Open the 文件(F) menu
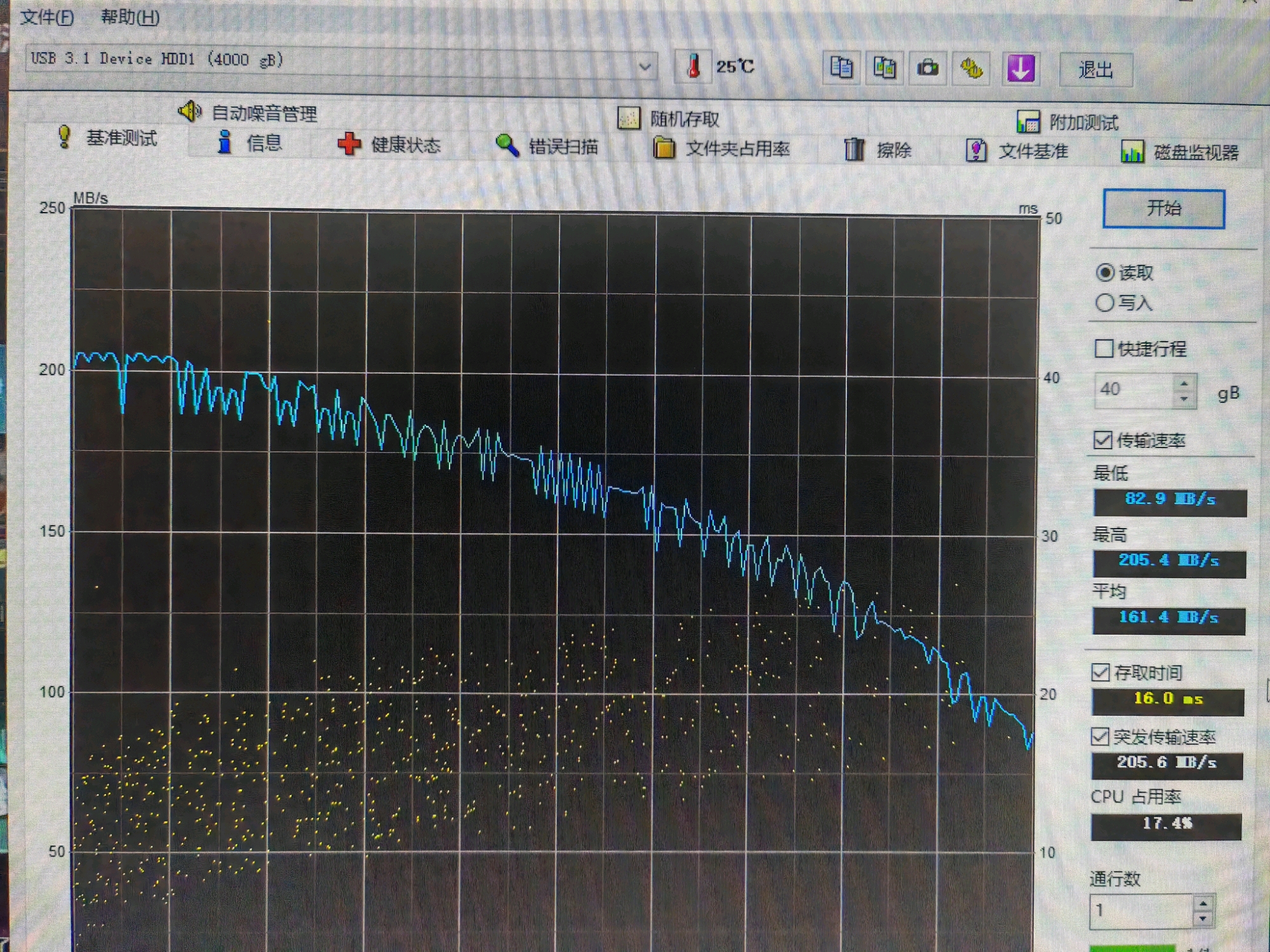Screen dimensions: 1270x952 47,18
